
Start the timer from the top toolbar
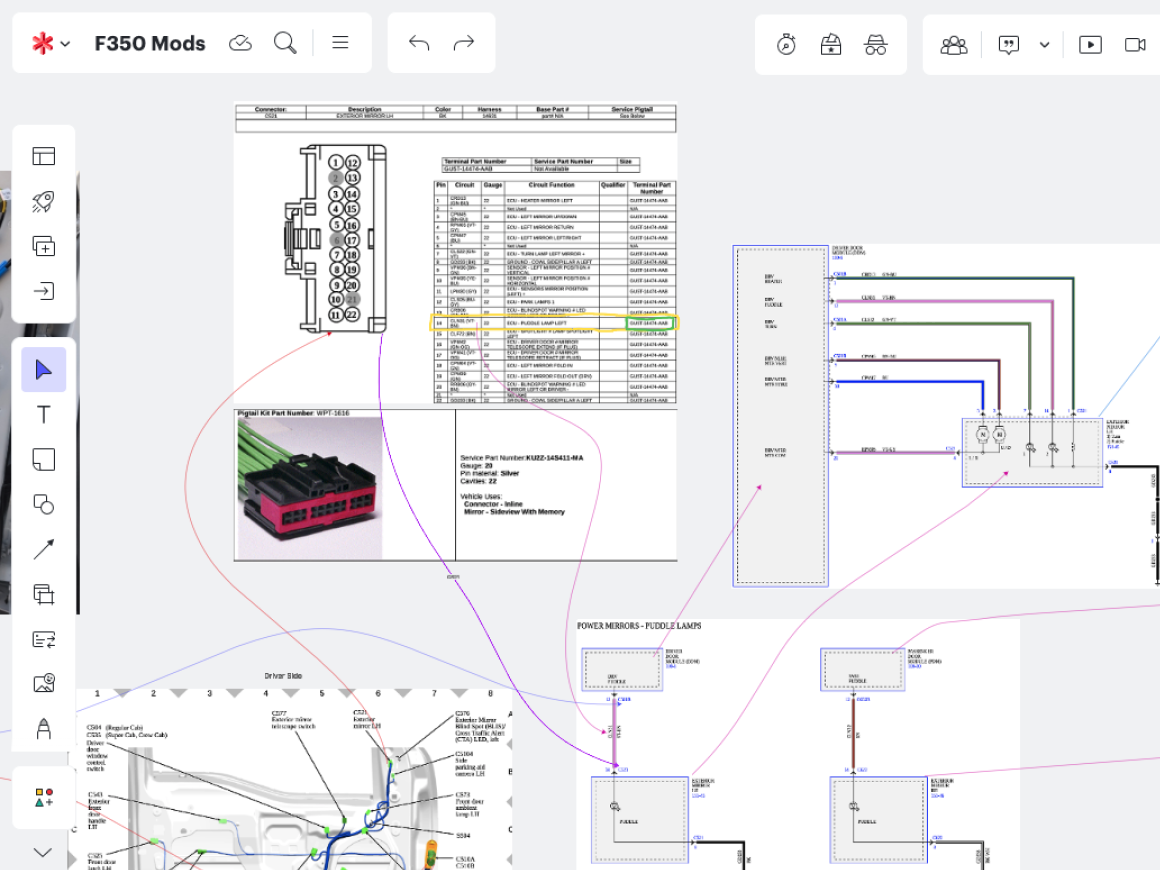[787, 44]
